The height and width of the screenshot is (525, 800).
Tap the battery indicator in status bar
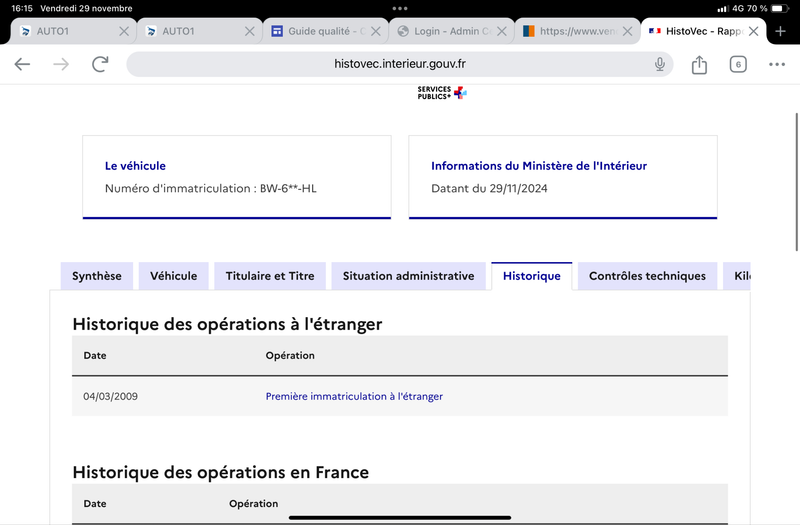(x=780, y=8)
